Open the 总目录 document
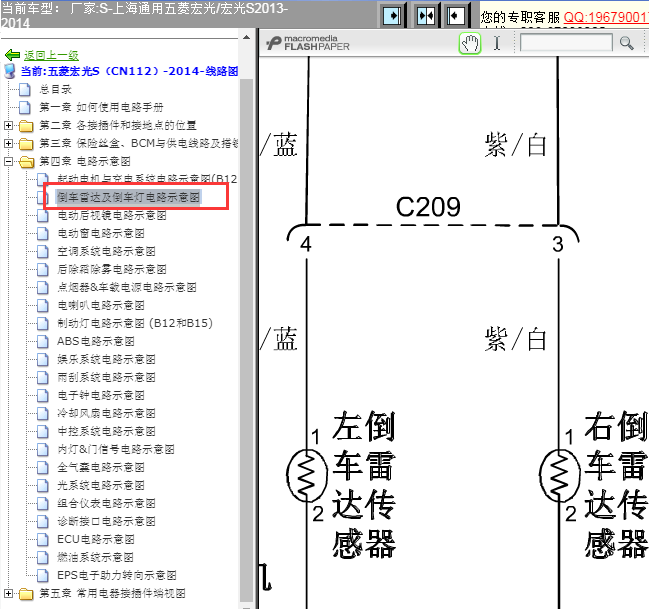 pyautogui.click(x=55, y=89)
